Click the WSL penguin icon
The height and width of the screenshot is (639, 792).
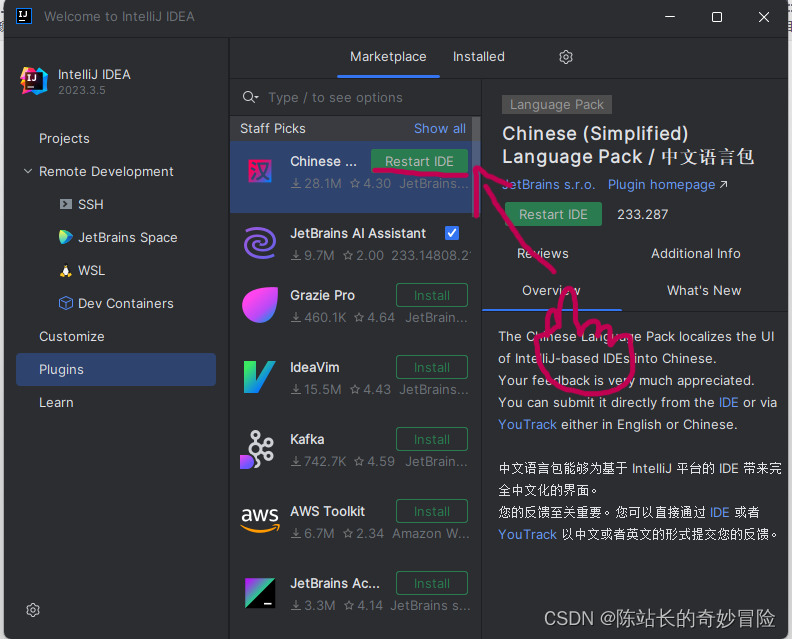click(x=66, y=271)
